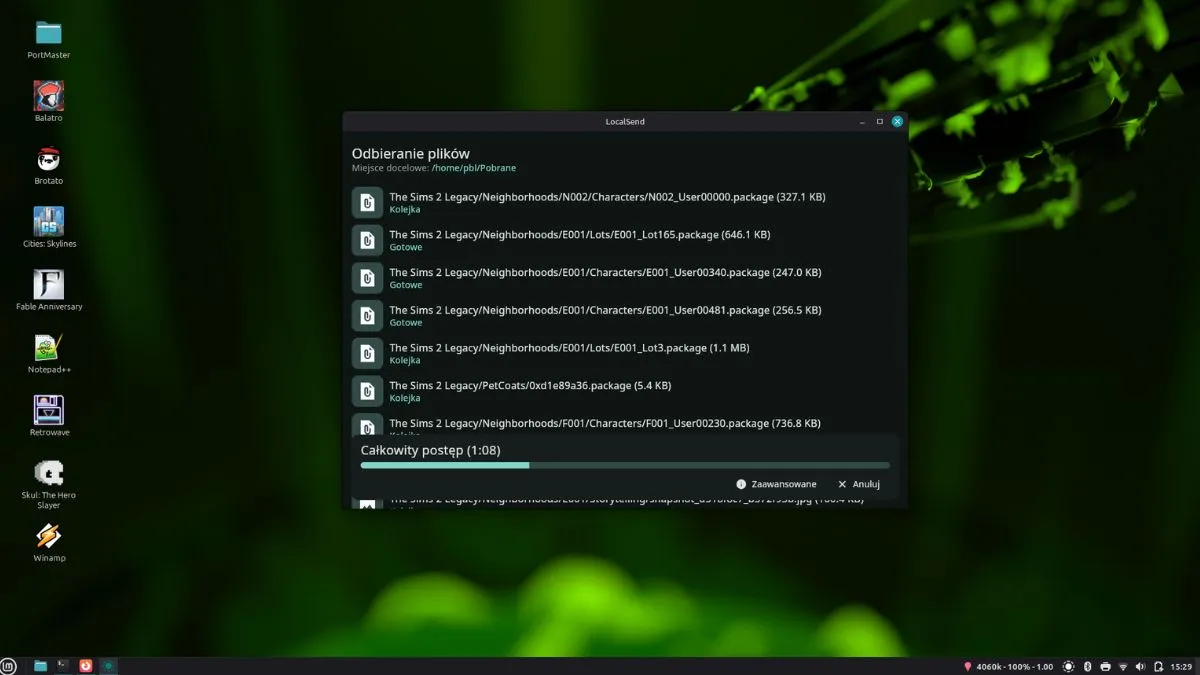
Task: Open the /home/pbl/Pobrane destination link
Action: (474, 168)
